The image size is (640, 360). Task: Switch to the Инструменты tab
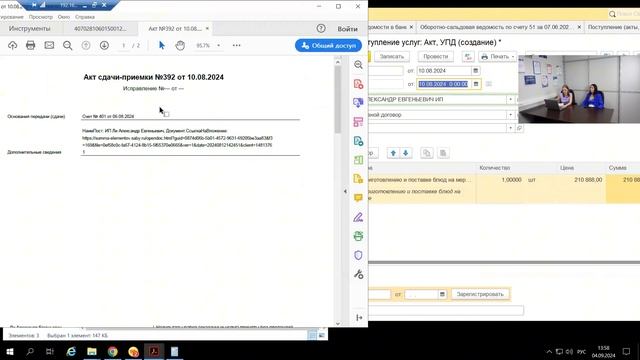(x=30, y=29)
